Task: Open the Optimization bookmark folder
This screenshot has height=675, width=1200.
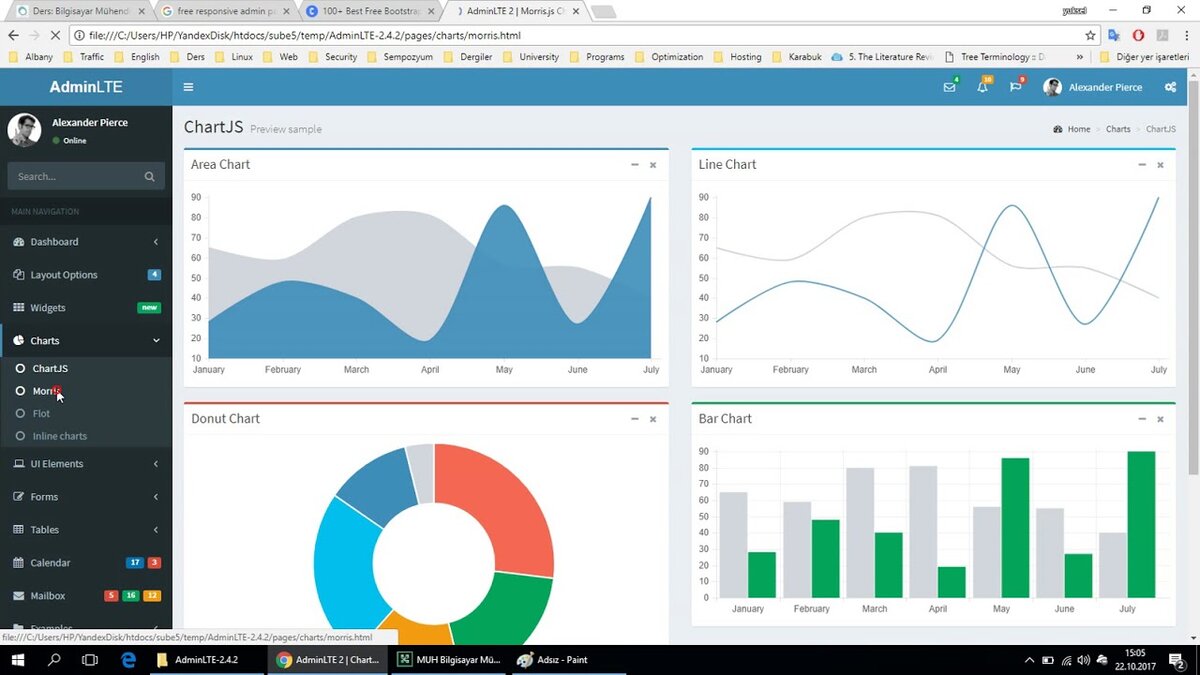Action: click(x=668, y=57)
